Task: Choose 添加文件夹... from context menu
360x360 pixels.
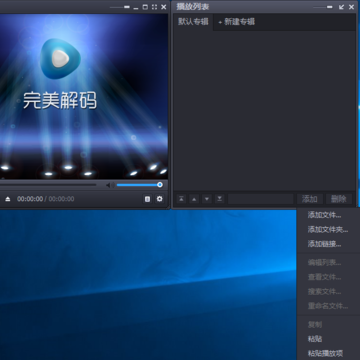Action: click(328, 229)
